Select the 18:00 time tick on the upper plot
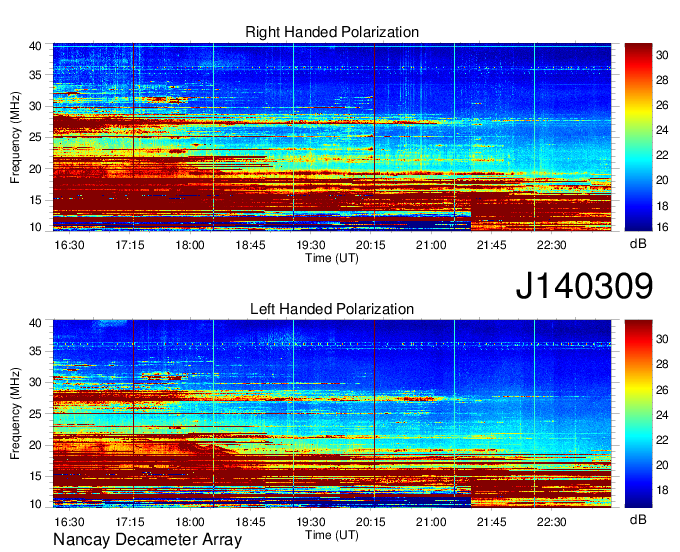This screenshot has height=552, width=680. [x=190, y=245]
